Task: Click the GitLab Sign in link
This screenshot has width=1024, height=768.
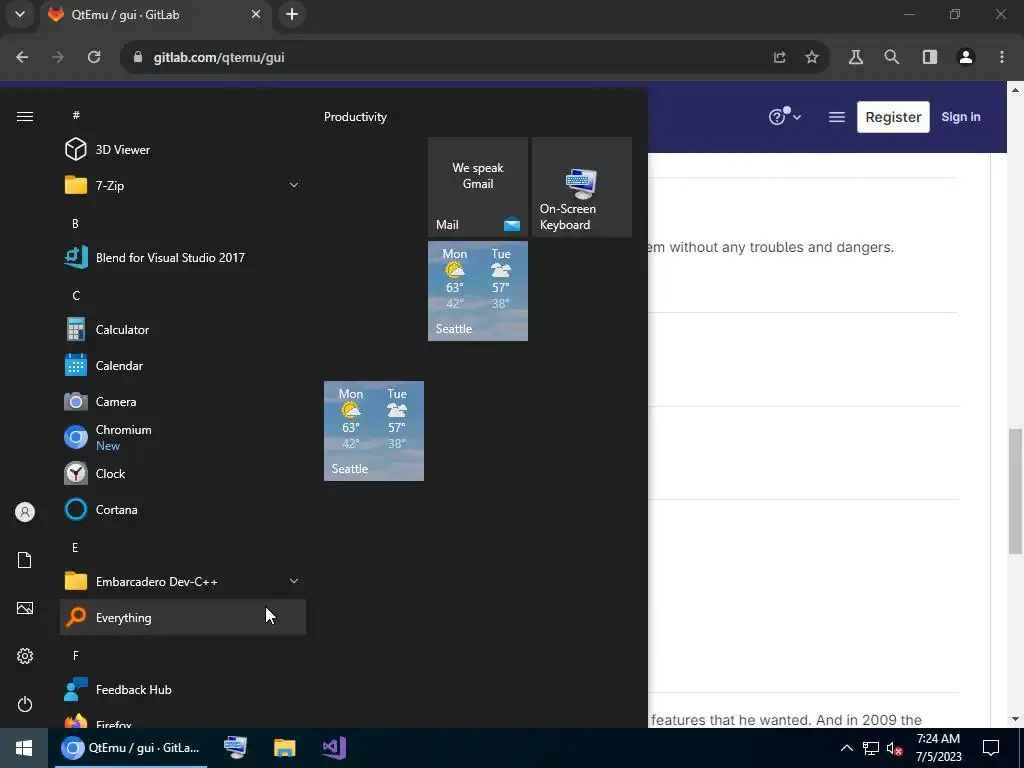Action: (961, 117)
